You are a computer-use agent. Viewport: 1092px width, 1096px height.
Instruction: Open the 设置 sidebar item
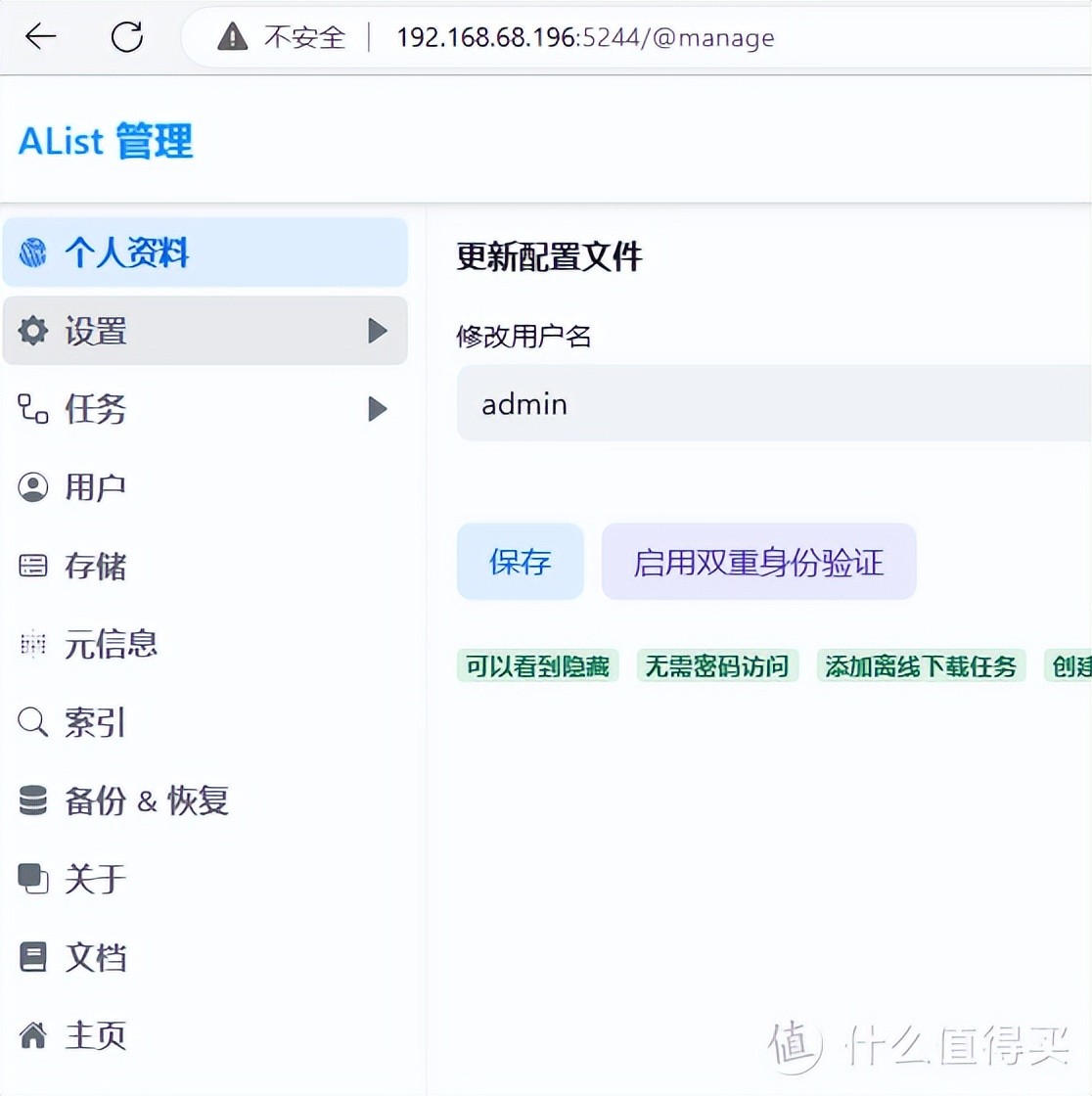coord(205,331)
